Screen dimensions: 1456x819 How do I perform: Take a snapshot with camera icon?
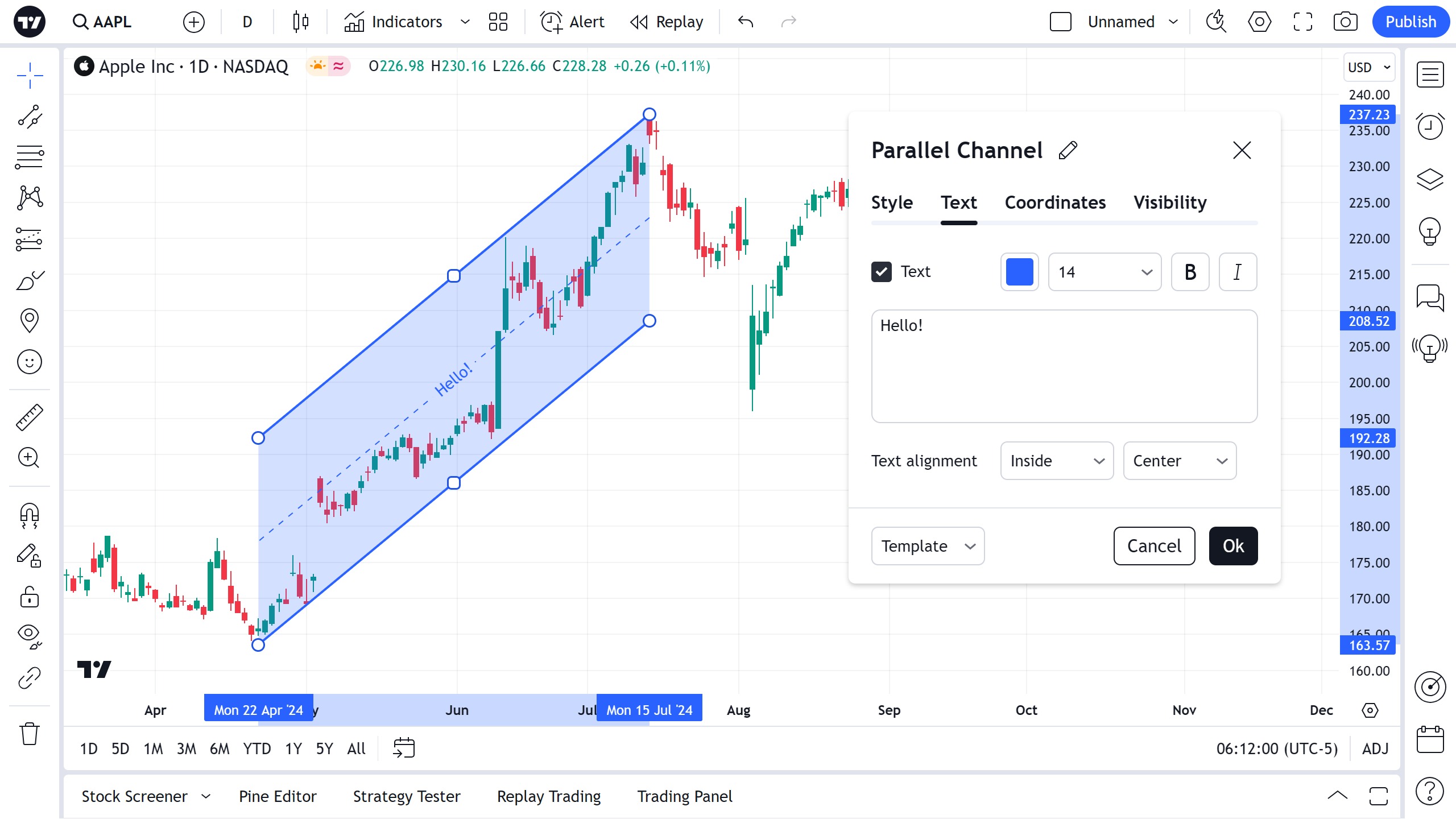coord(1345,22)
